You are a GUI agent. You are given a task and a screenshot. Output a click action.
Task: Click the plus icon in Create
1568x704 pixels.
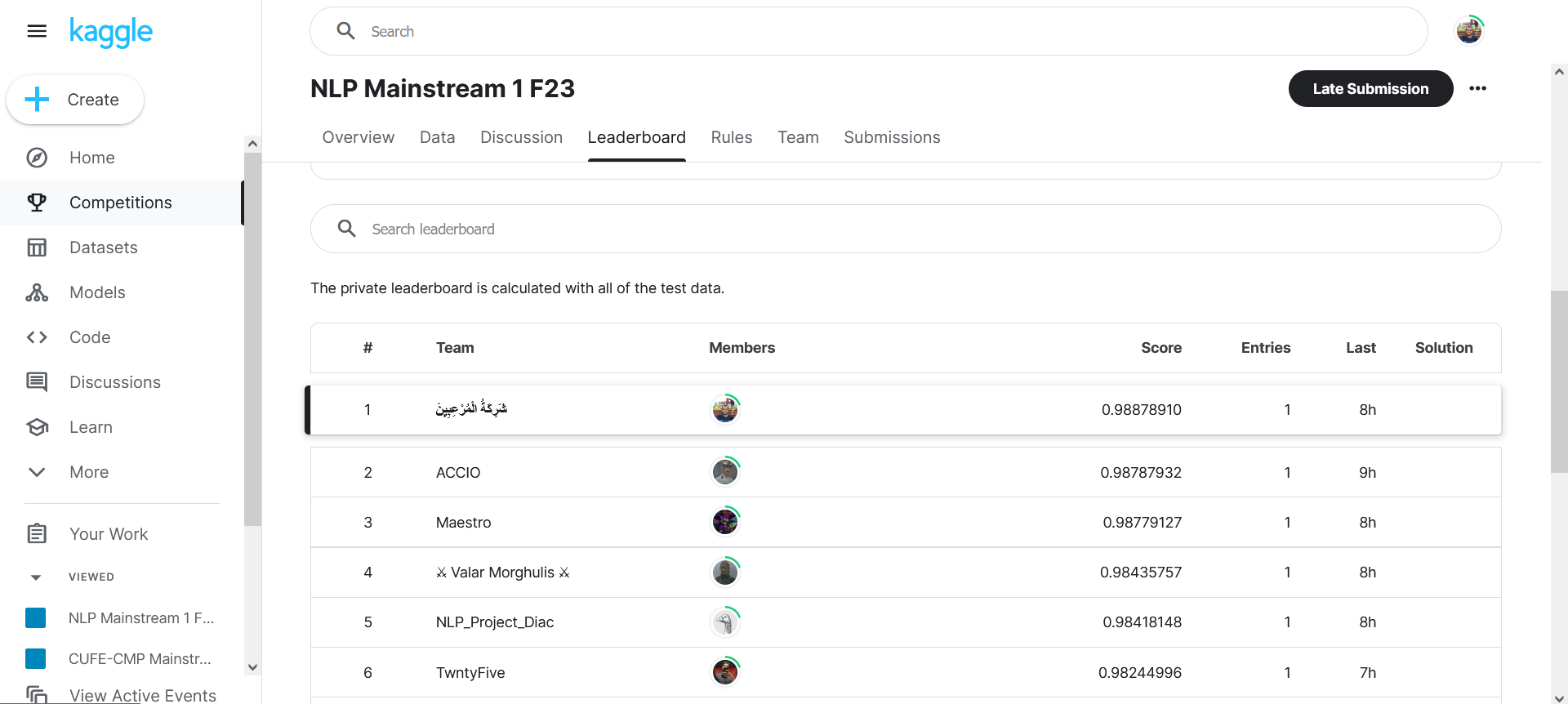coord(37,100)
